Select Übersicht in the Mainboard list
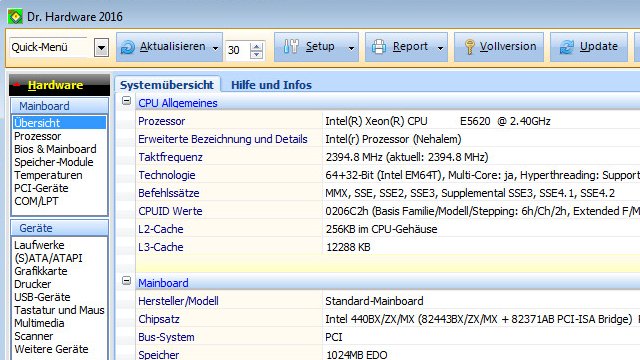The height and width of the screenshot is (360, 640). [60, 122]
